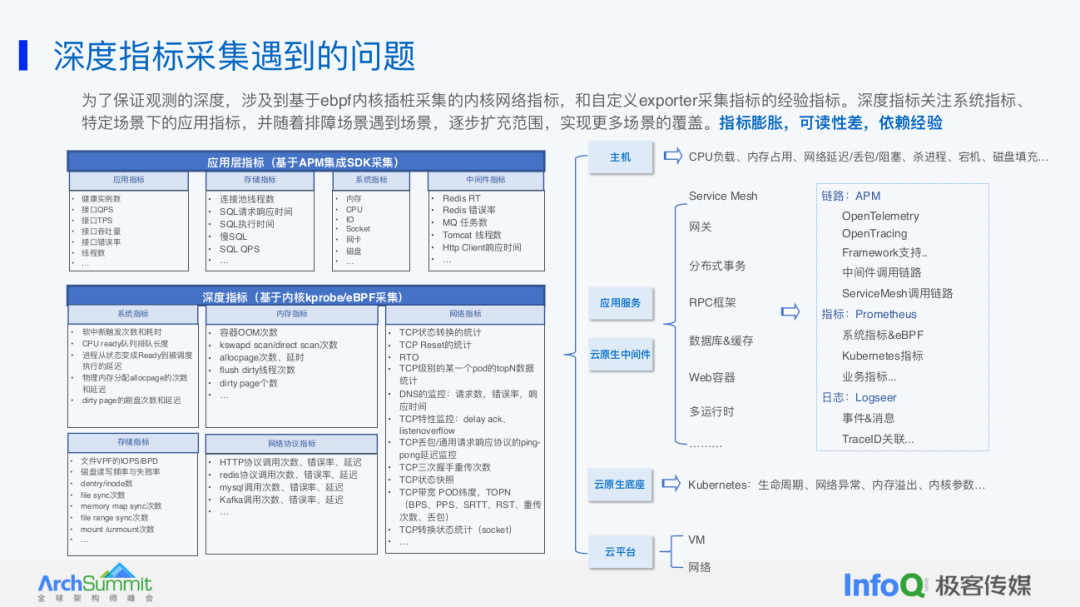Click the SQL请求响应时间 bullet
The height and width of the screenshot is (607, 1080).
click(x=256, y=212)
